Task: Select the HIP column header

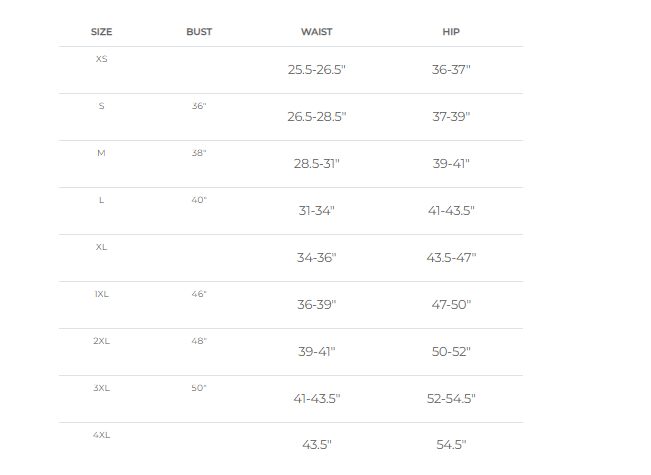Action: coord(451,32)
